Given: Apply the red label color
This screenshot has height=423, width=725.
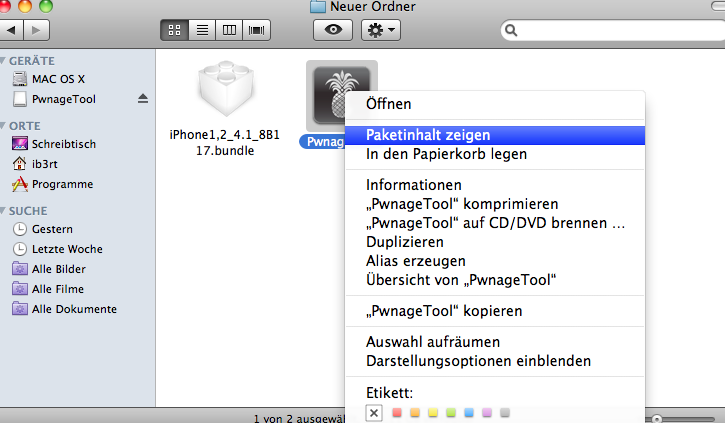Looking at the screenshot, I should click(x=397, y=412).
